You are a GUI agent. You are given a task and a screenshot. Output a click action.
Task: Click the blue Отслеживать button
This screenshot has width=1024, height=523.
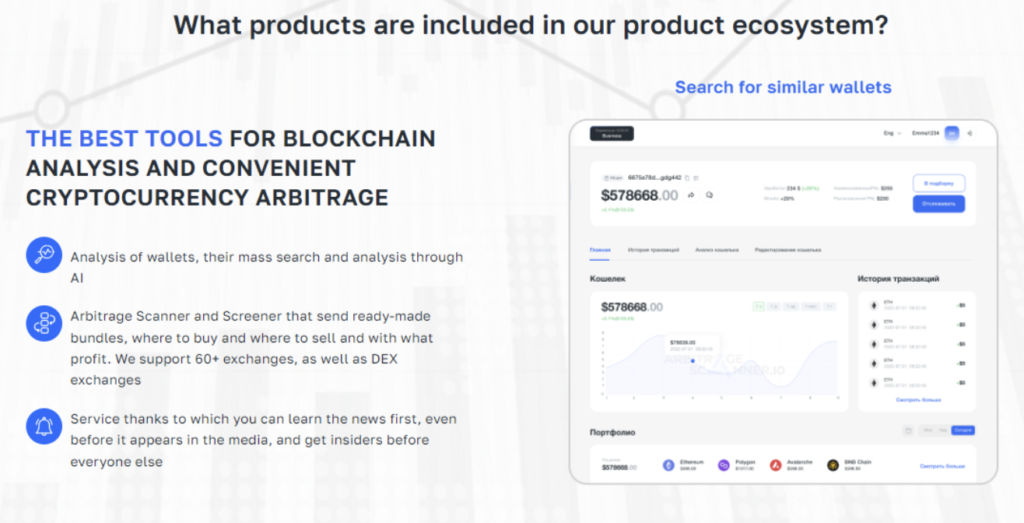[x=938, y=204]
